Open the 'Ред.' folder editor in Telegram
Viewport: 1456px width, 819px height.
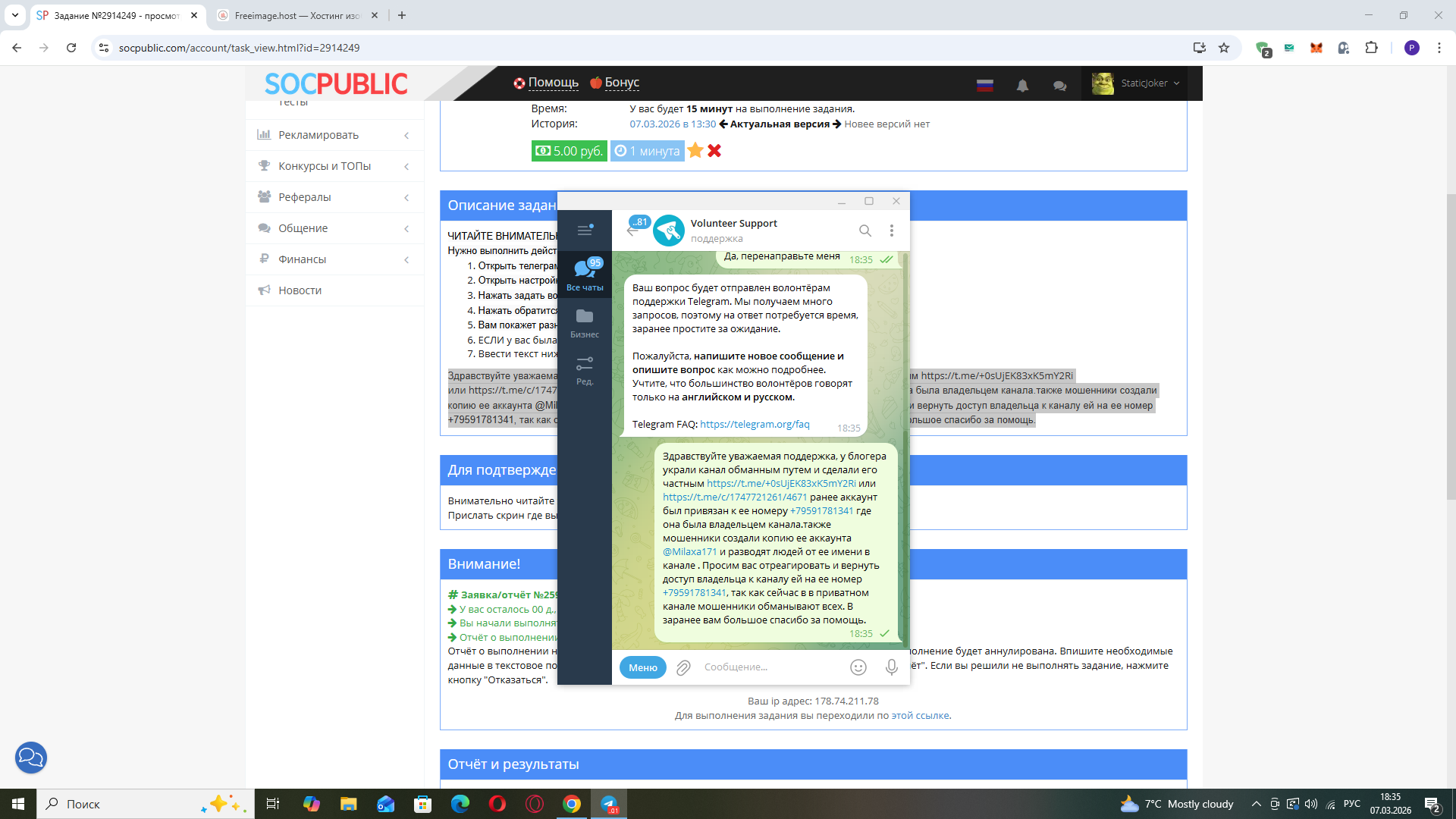point(585,371)
